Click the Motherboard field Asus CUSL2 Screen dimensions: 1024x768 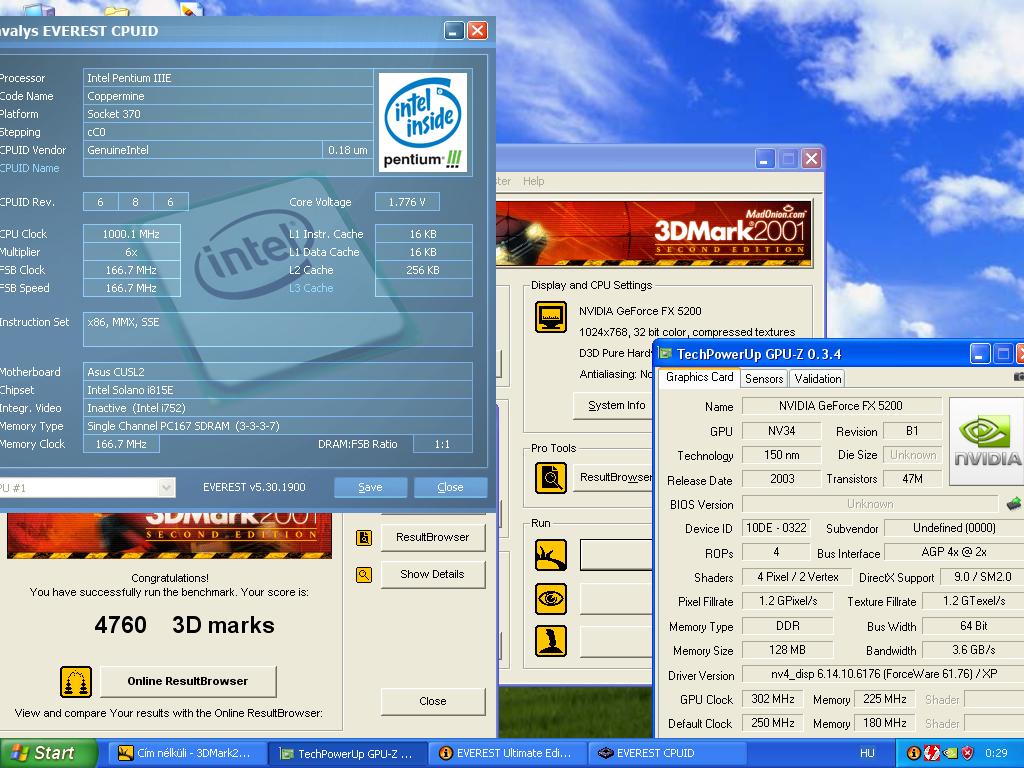pos(278,372)
